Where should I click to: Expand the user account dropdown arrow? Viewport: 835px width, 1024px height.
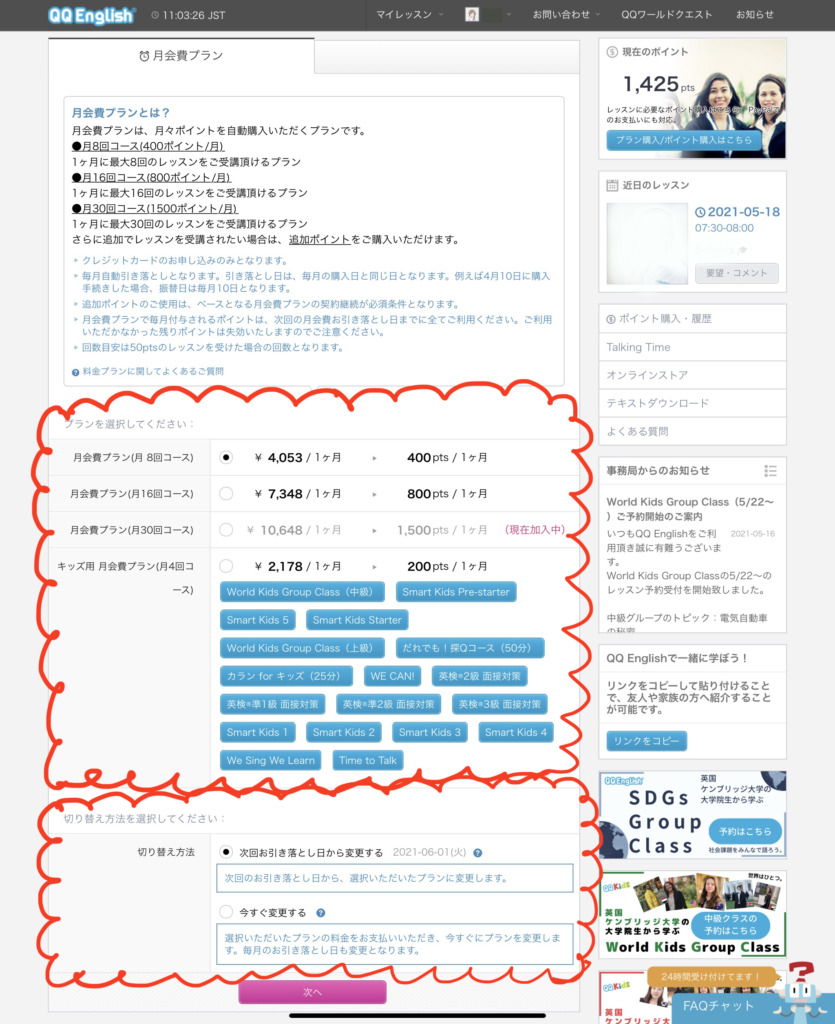point(509,14)
